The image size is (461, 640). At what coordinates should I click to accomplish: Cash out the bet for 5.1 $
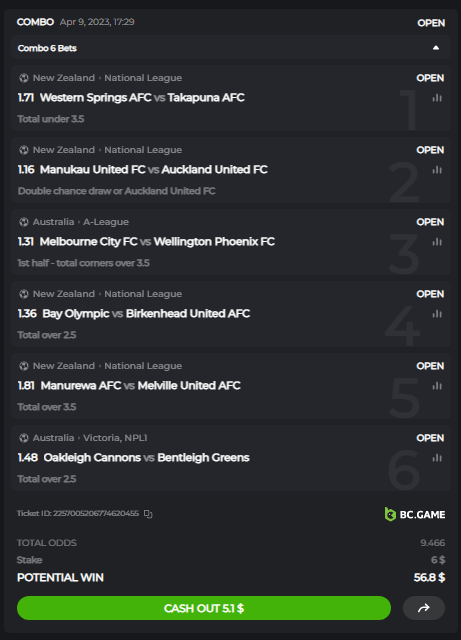click(x=204, y=608)
